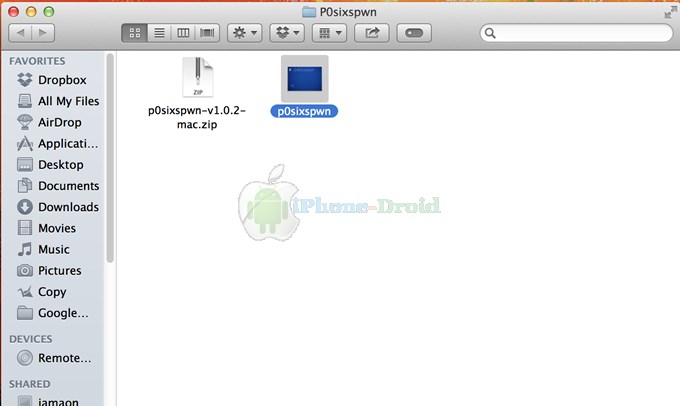The height and width of the screenshot is (406, 680).
Task: Switch to list view mode
Action: tap(158, 33)
